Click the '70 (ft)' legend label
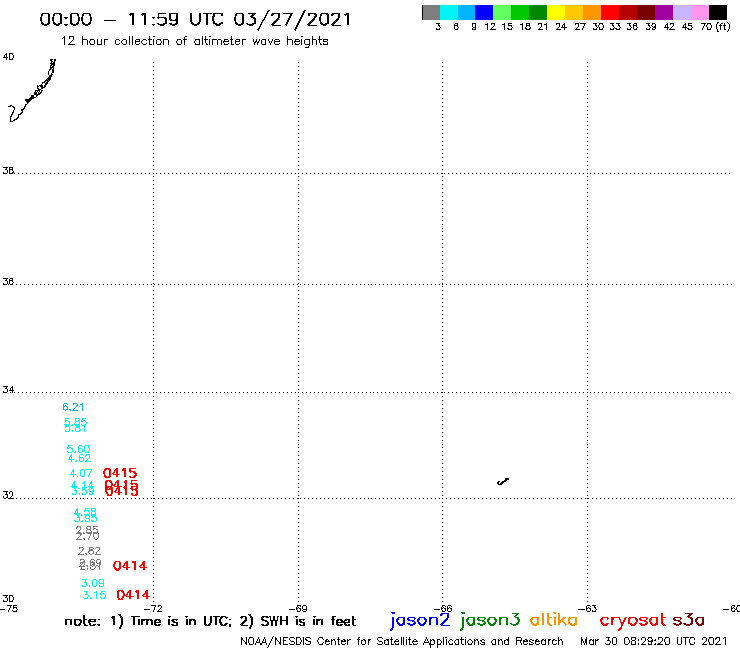 click(715, 27)
